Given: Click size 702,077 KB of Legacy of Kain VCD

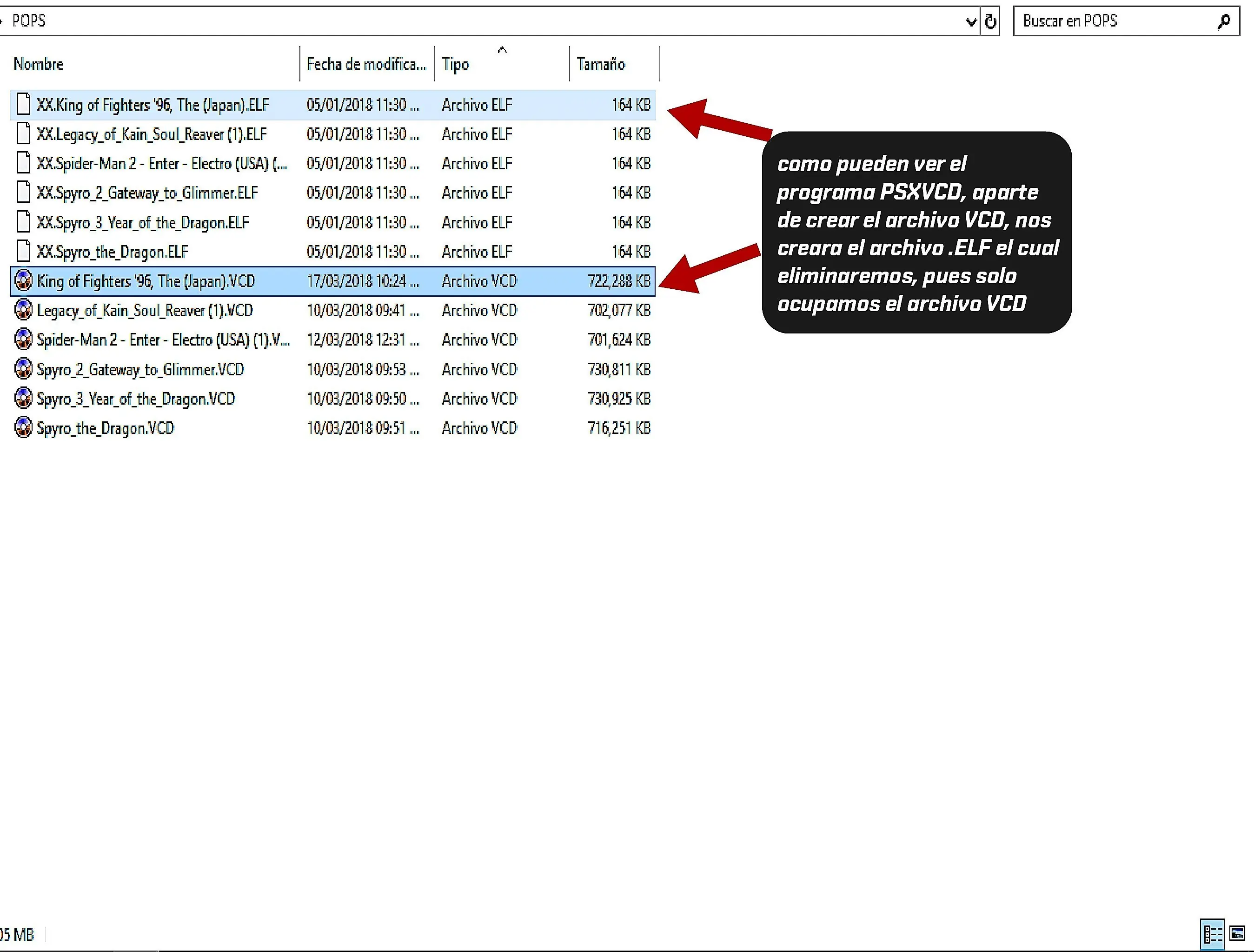Looking at the screenshot, I should coord(619,310).
